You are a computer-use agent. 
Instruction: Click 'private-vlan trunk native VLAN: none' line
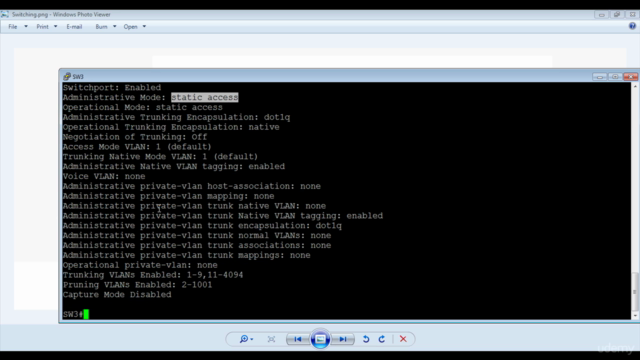(194, 206)
